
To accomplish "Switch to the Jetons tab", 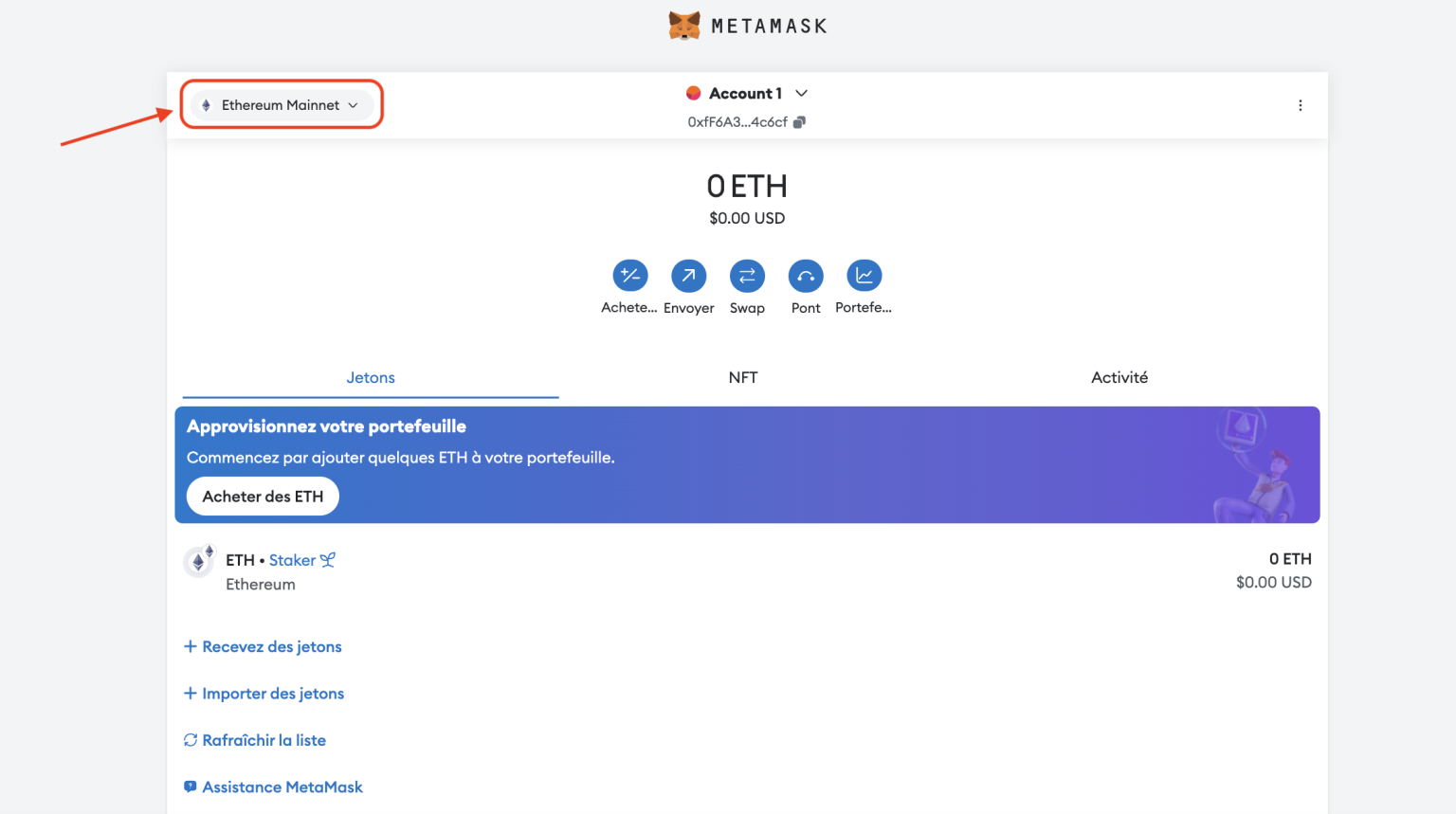I will pos(371,377).
